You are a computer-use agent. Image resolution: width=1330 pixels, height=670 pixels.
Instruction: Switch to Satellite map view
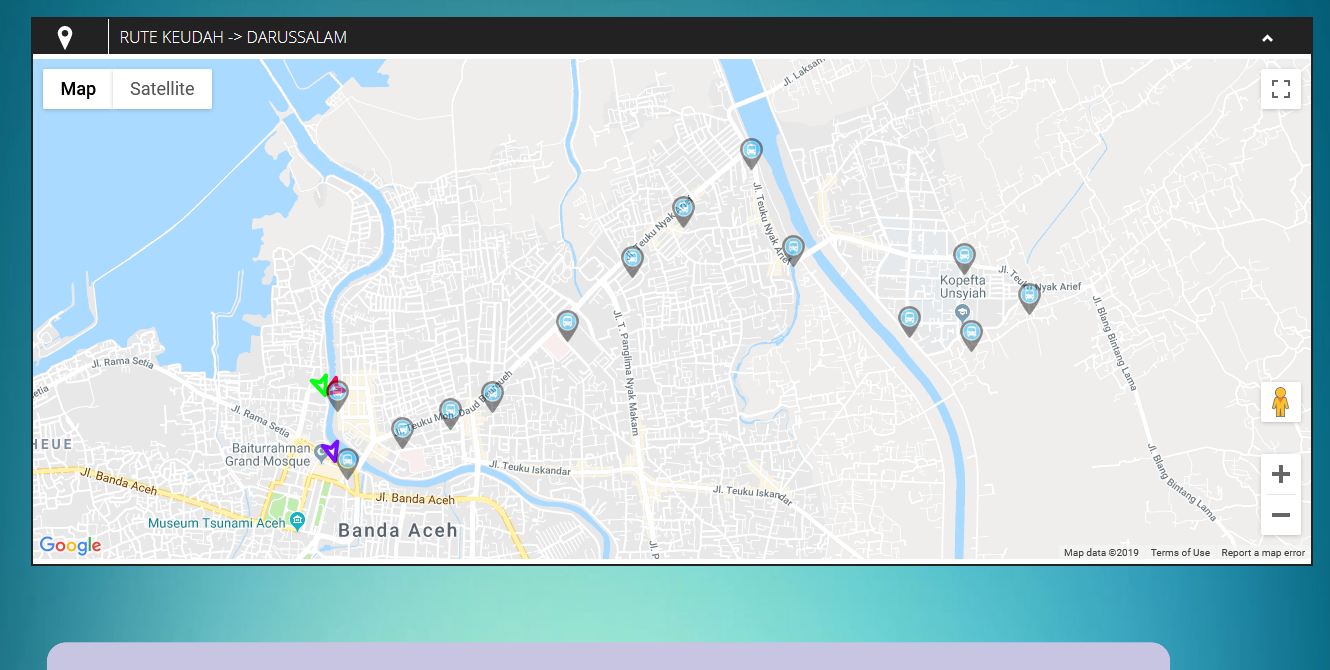click(x=162, y=89)
